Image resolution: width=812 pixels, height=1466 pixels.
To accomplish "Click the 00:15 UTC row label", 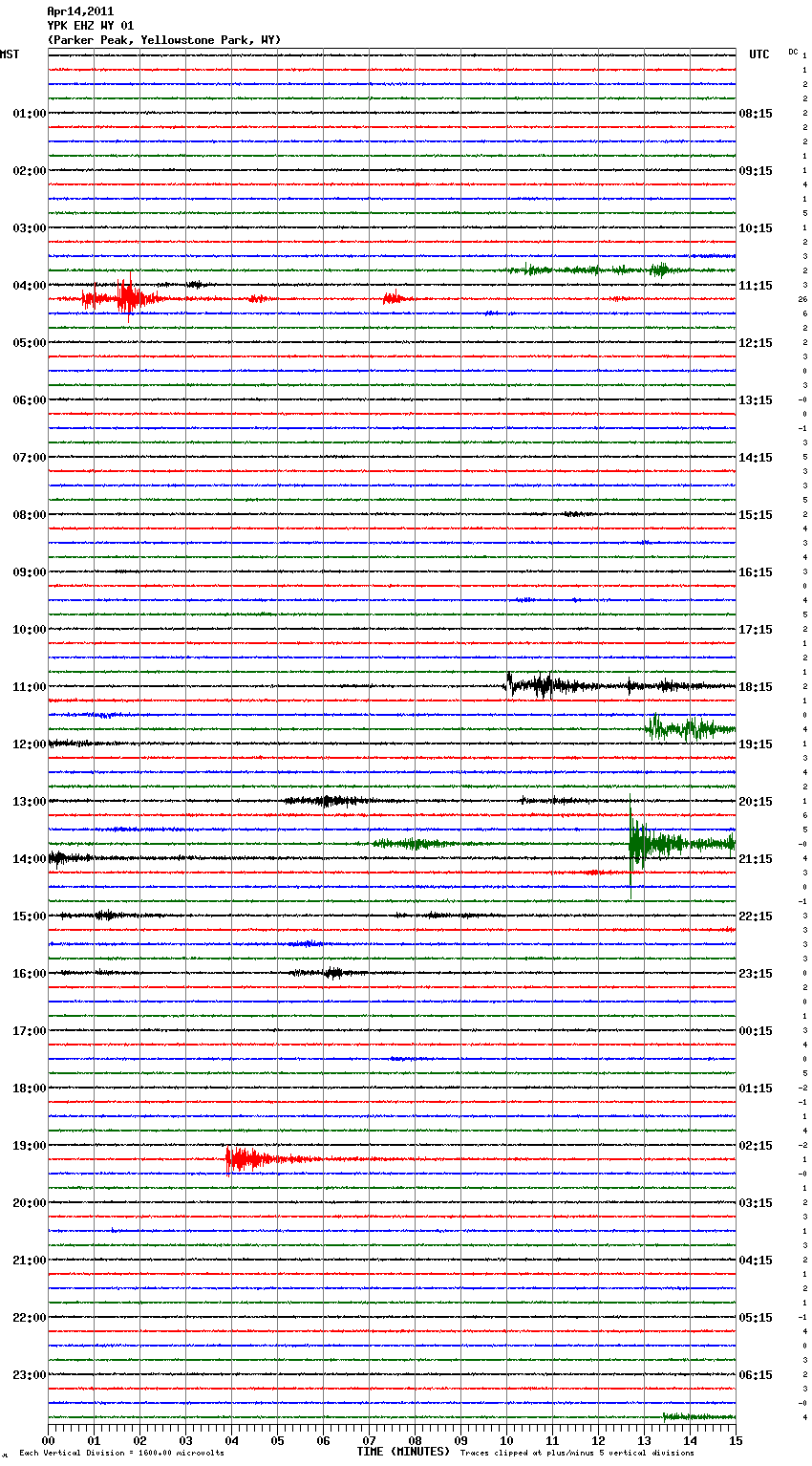I will (756, 1031).
